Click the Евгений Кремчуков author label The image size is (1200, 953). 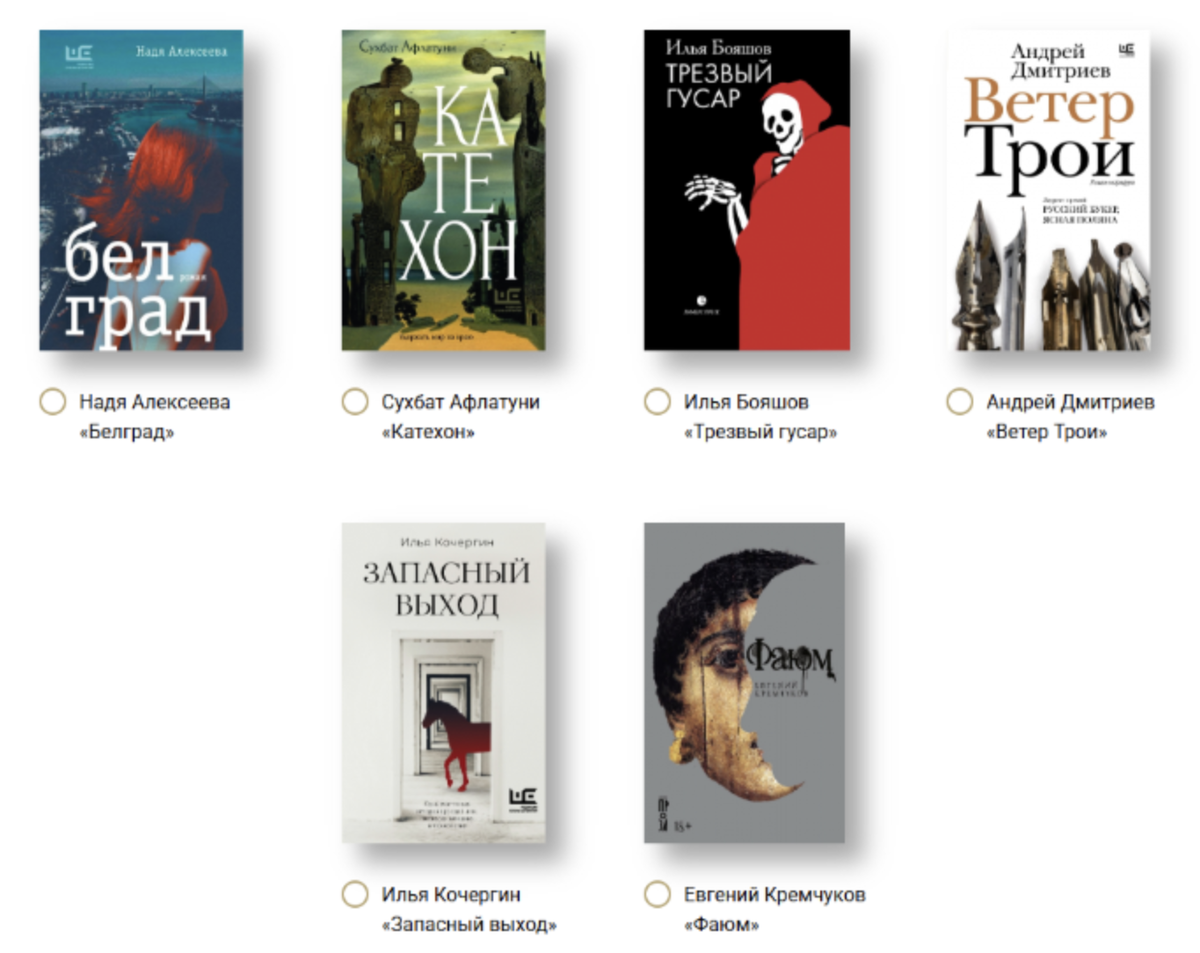[x=775, y=894]
